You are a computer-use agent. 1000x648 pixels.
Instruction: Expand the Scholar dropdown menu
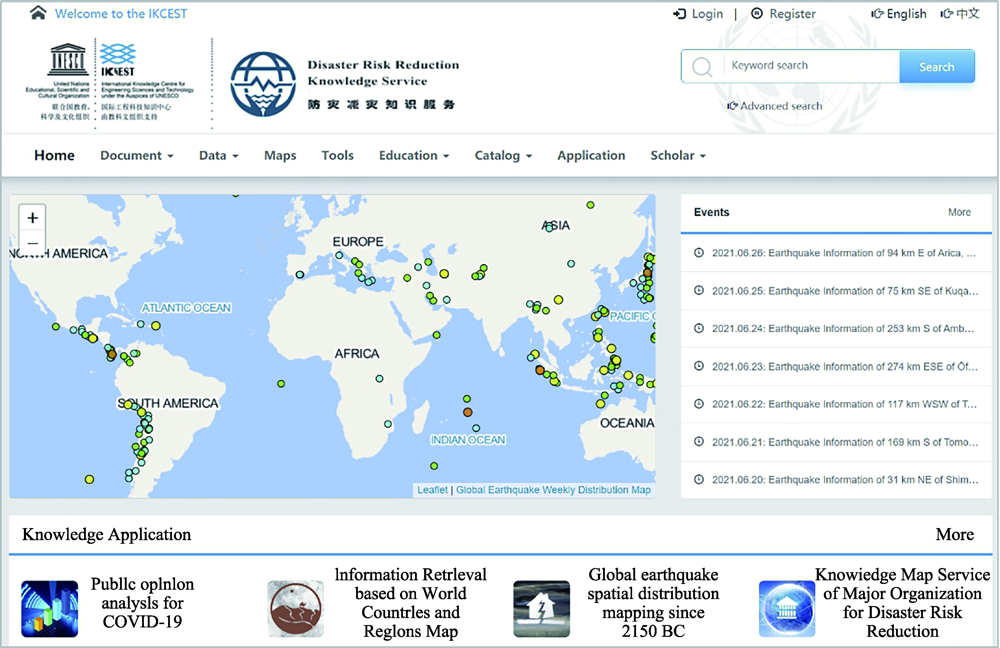678,156
